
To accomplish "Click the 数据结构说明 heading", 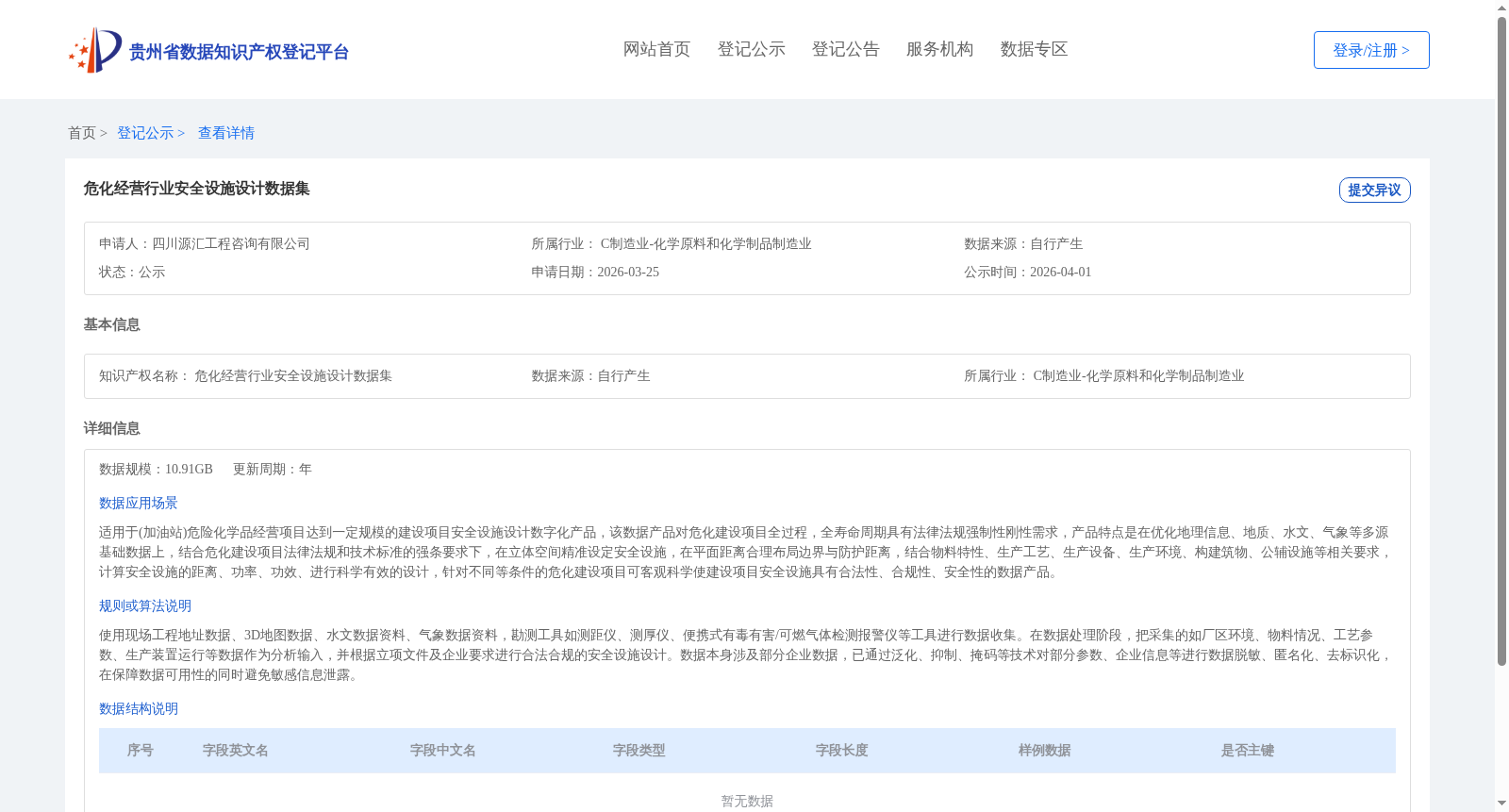I will point(139,709).
